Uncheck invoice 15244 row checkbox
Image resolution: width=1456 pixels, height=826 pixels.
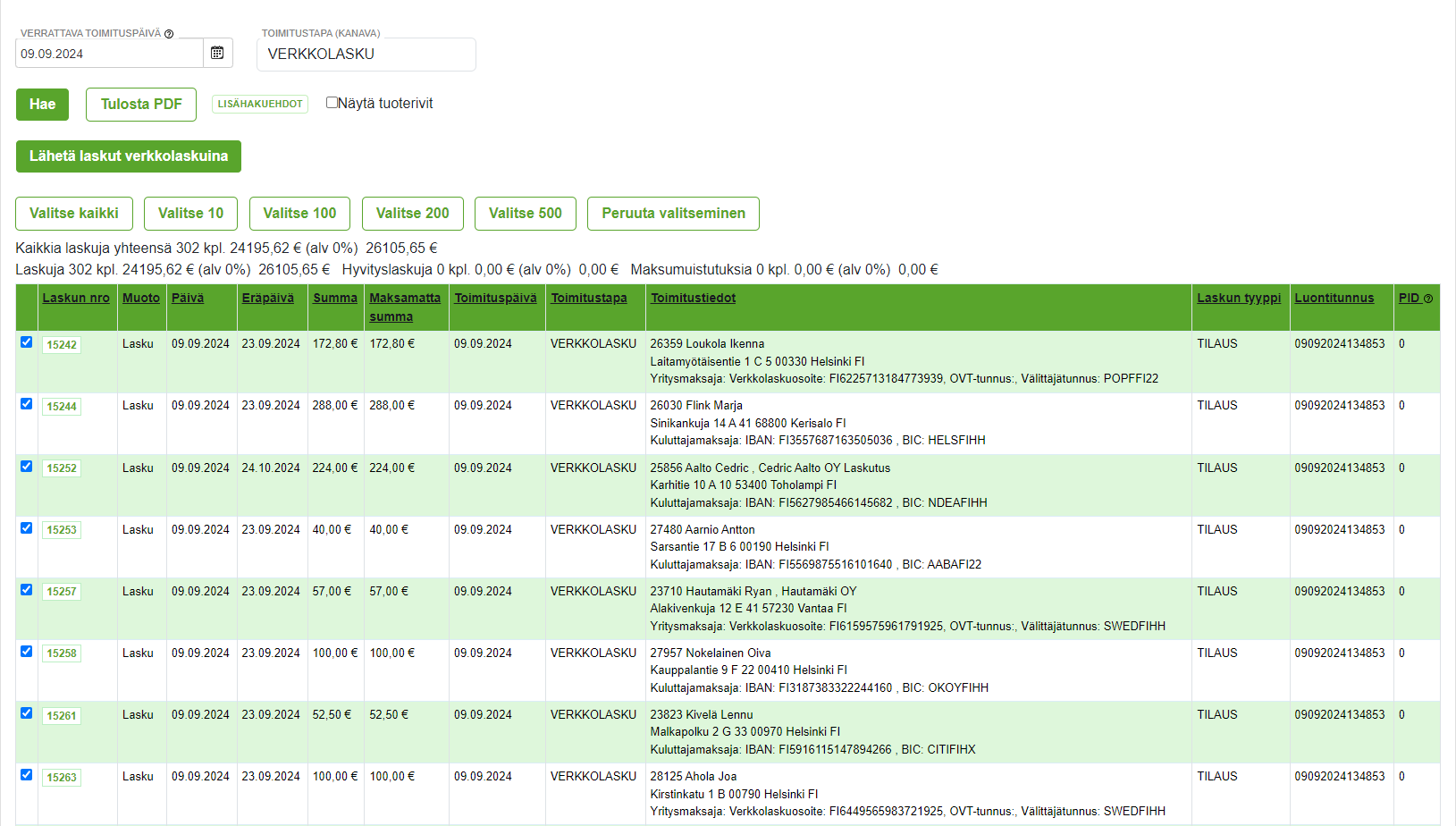coord(27,404)
